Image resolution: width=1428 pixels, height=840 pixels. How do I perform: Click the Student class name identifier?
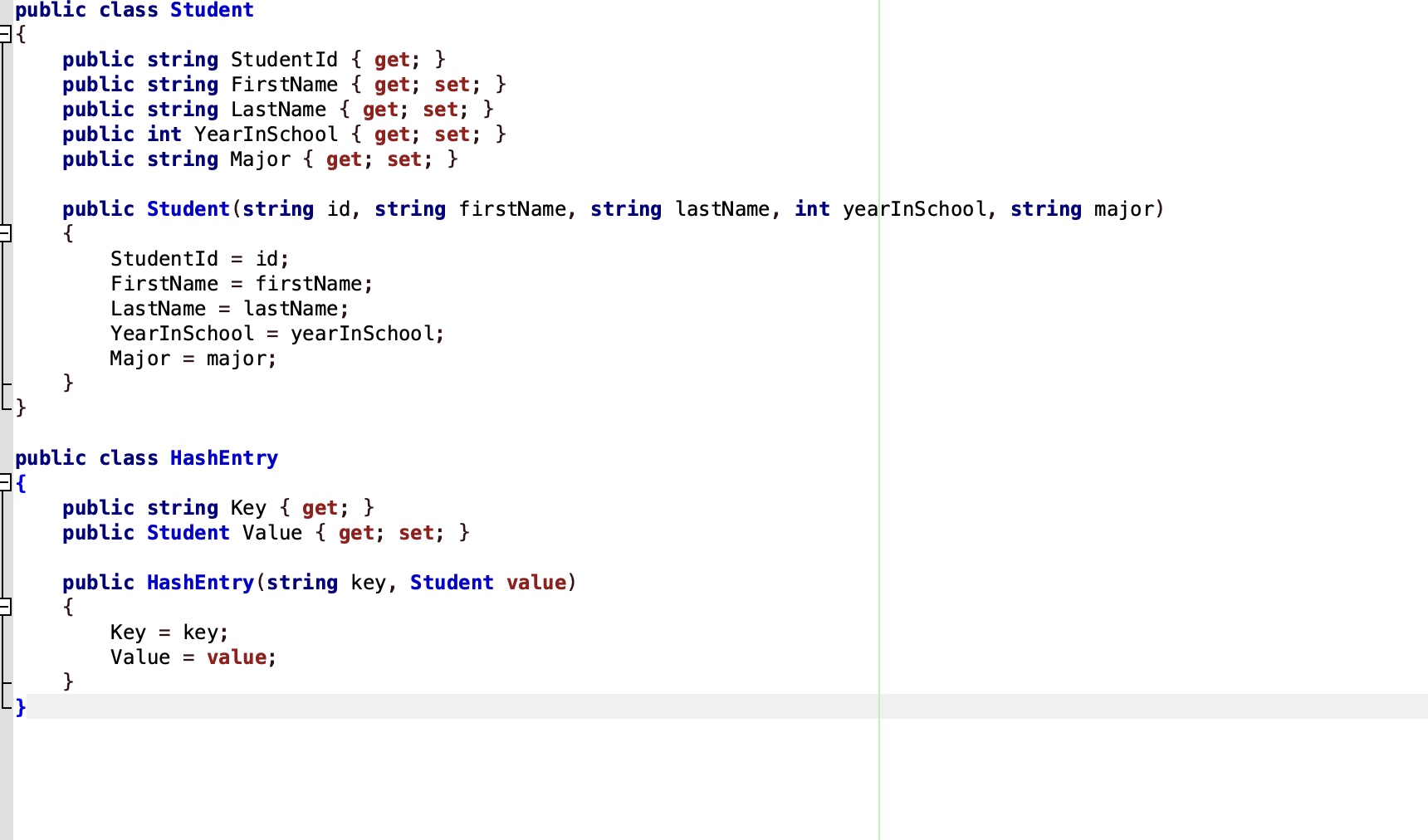(212, 10)
